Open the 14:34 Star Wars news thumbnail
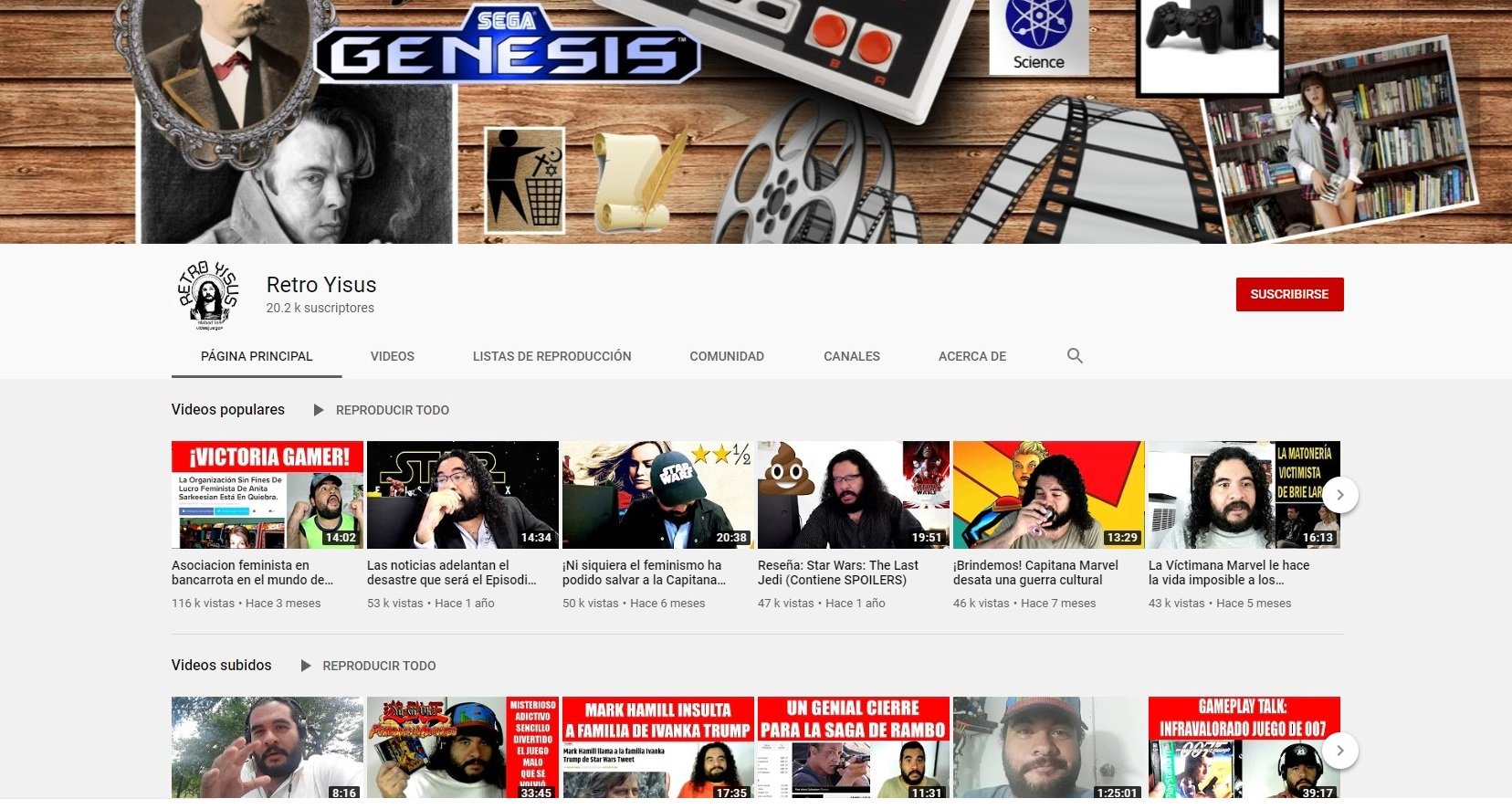This screenshot has width=1512, height=809. pos(463,495)
